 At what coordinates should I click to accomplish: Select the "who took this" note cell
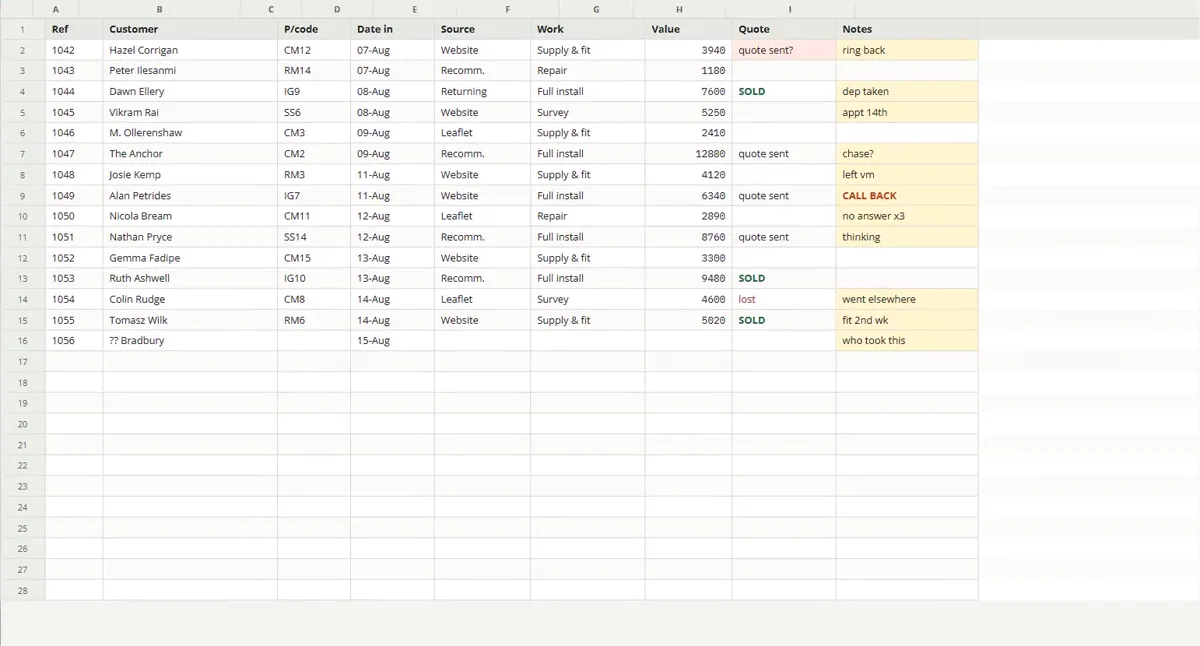907,341
